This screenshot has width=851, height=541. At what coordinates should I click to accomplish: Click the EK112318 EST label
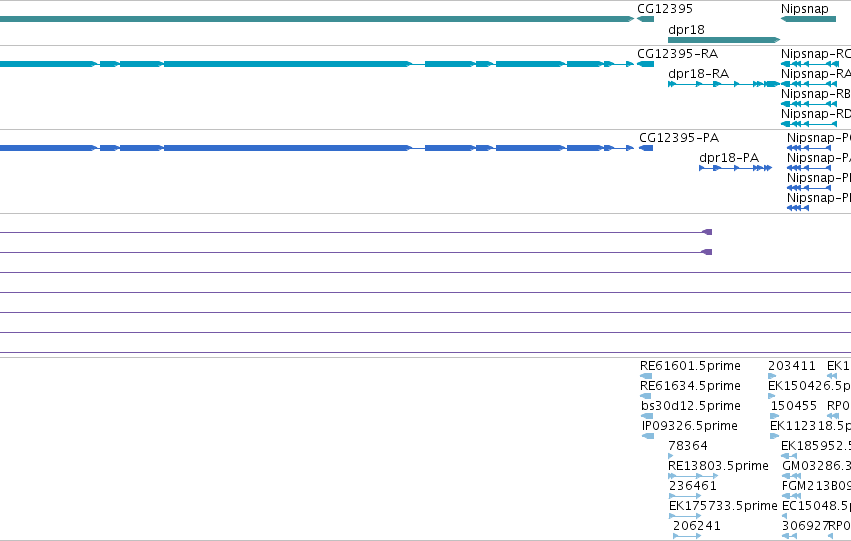coord(810,426)
